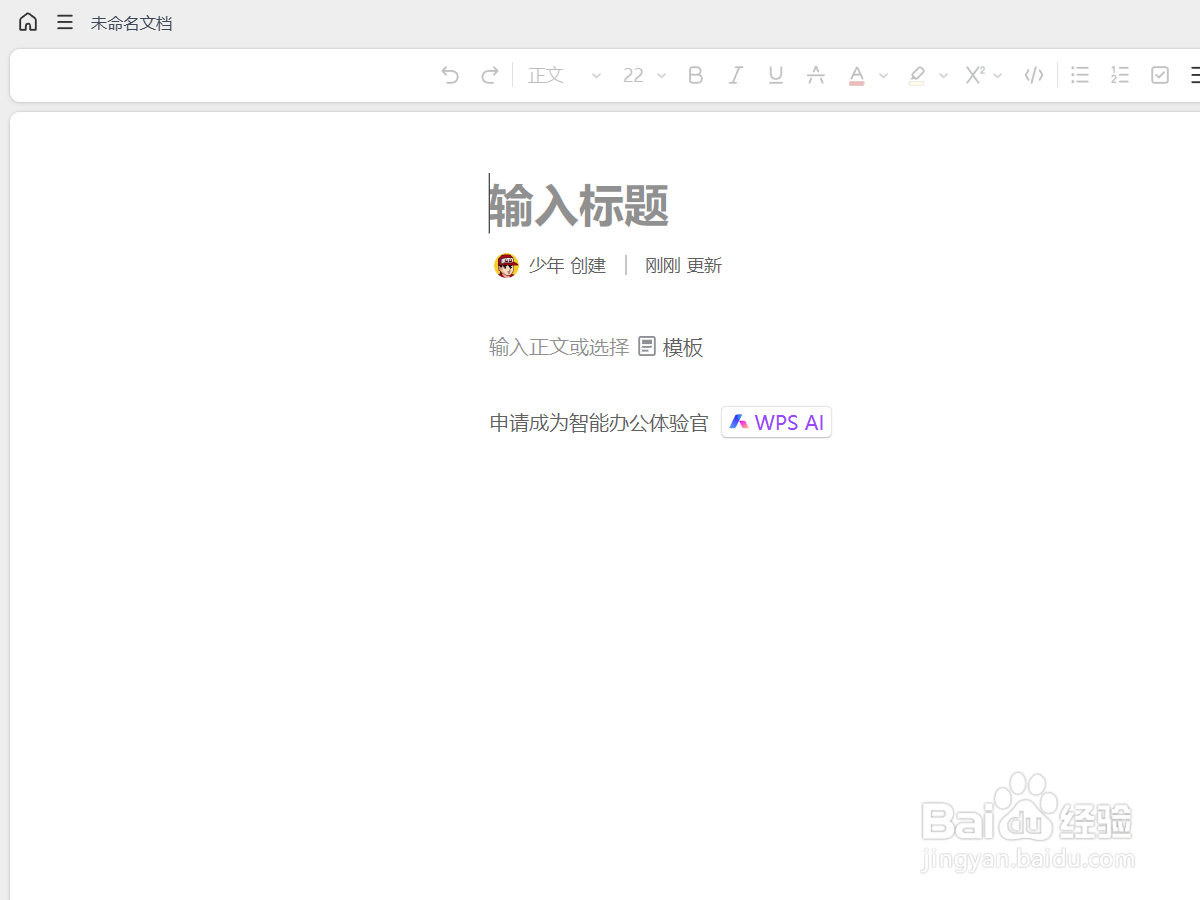Apply bulleted list formatting

click(x=1080, y=75)
